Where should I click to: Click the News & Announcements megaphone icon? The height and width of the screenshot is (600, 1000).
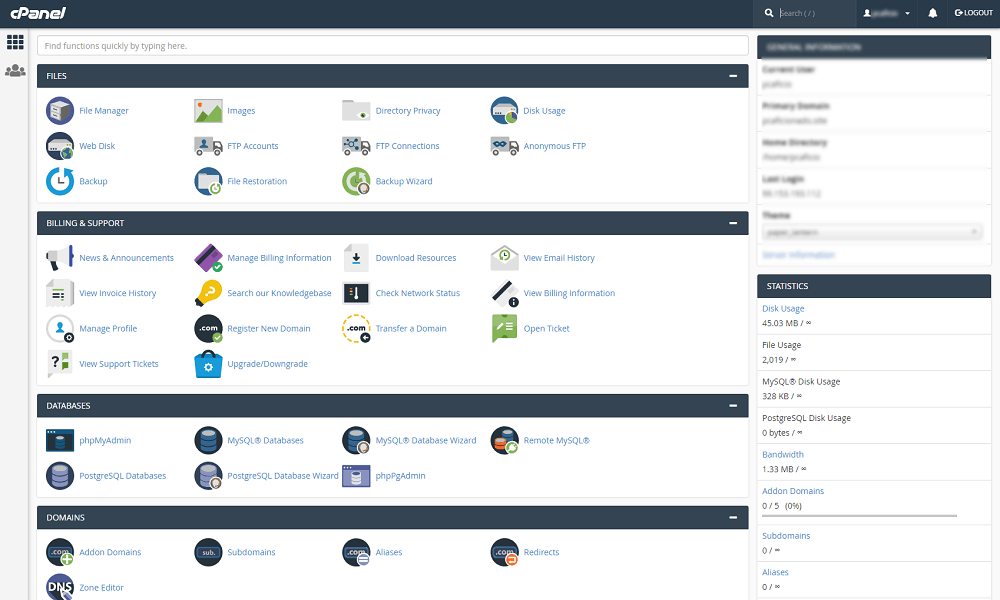[x=60, y=258]
